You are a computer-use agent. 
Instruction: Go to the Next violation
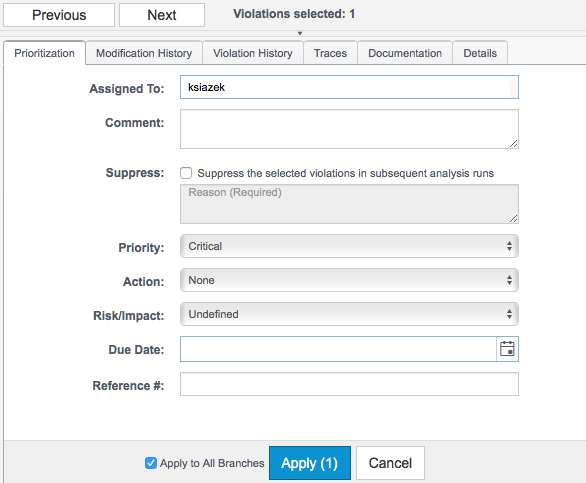[x=162, y=15]
